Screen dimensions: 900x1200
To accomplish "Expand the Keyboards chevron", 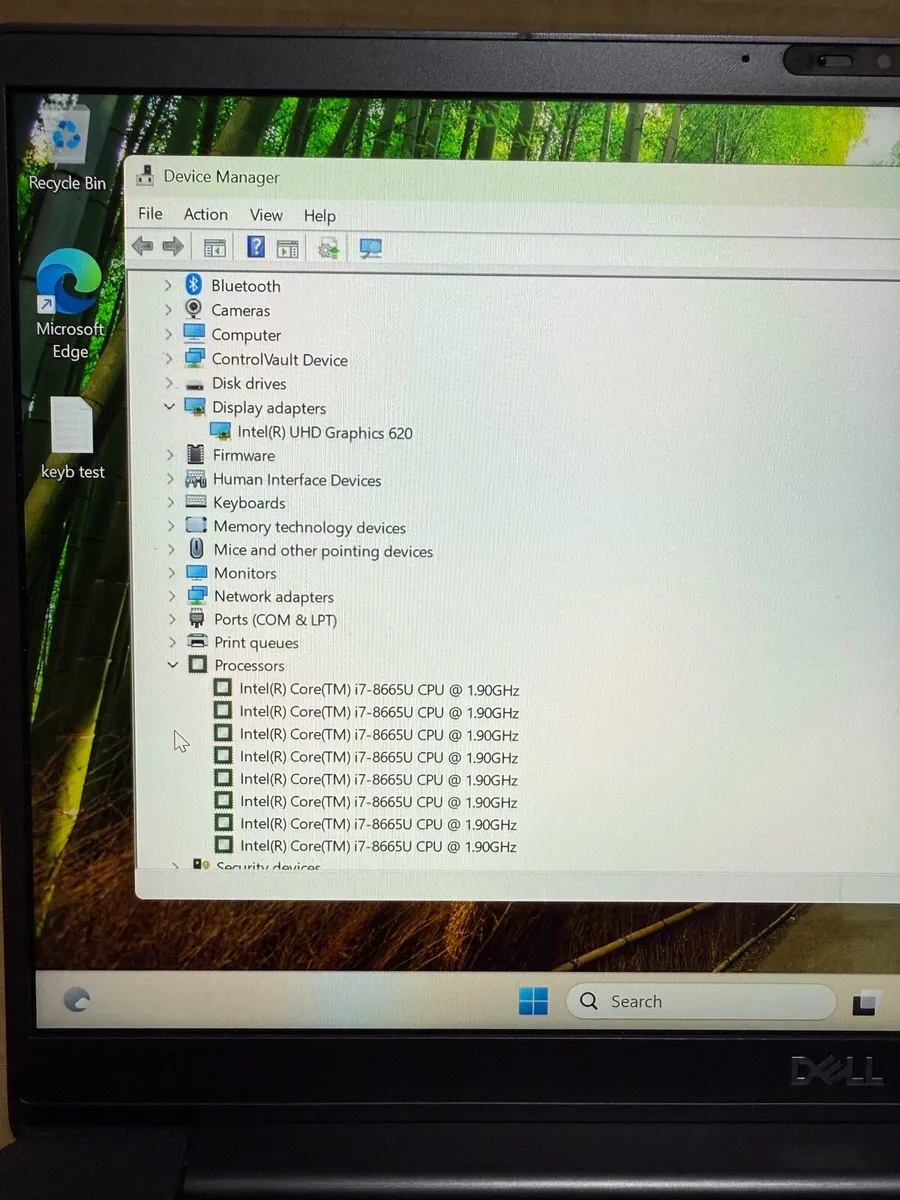I will tap(170, 503).
